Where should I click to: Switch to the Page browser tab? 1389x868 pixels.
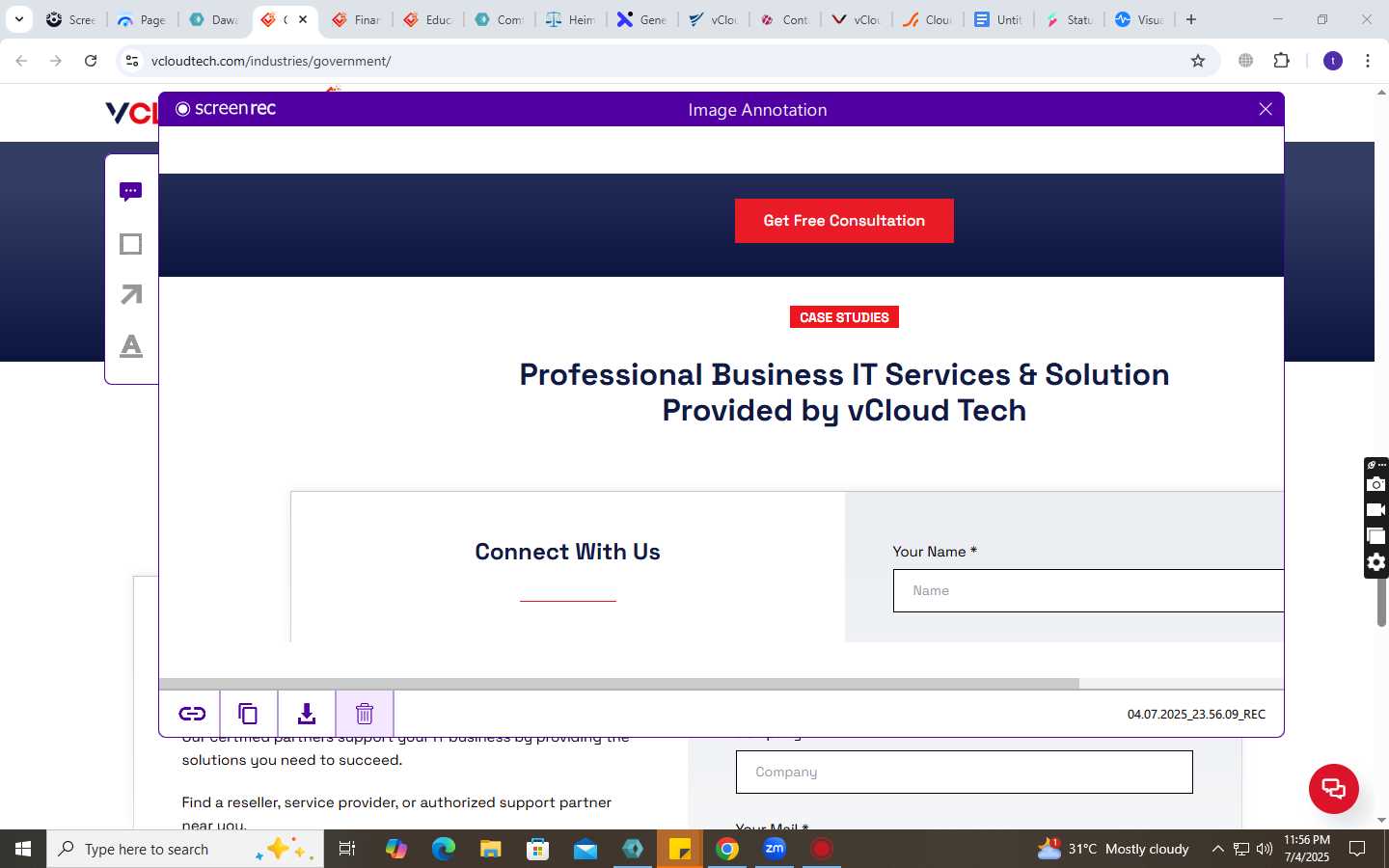[x=142, y=19]
